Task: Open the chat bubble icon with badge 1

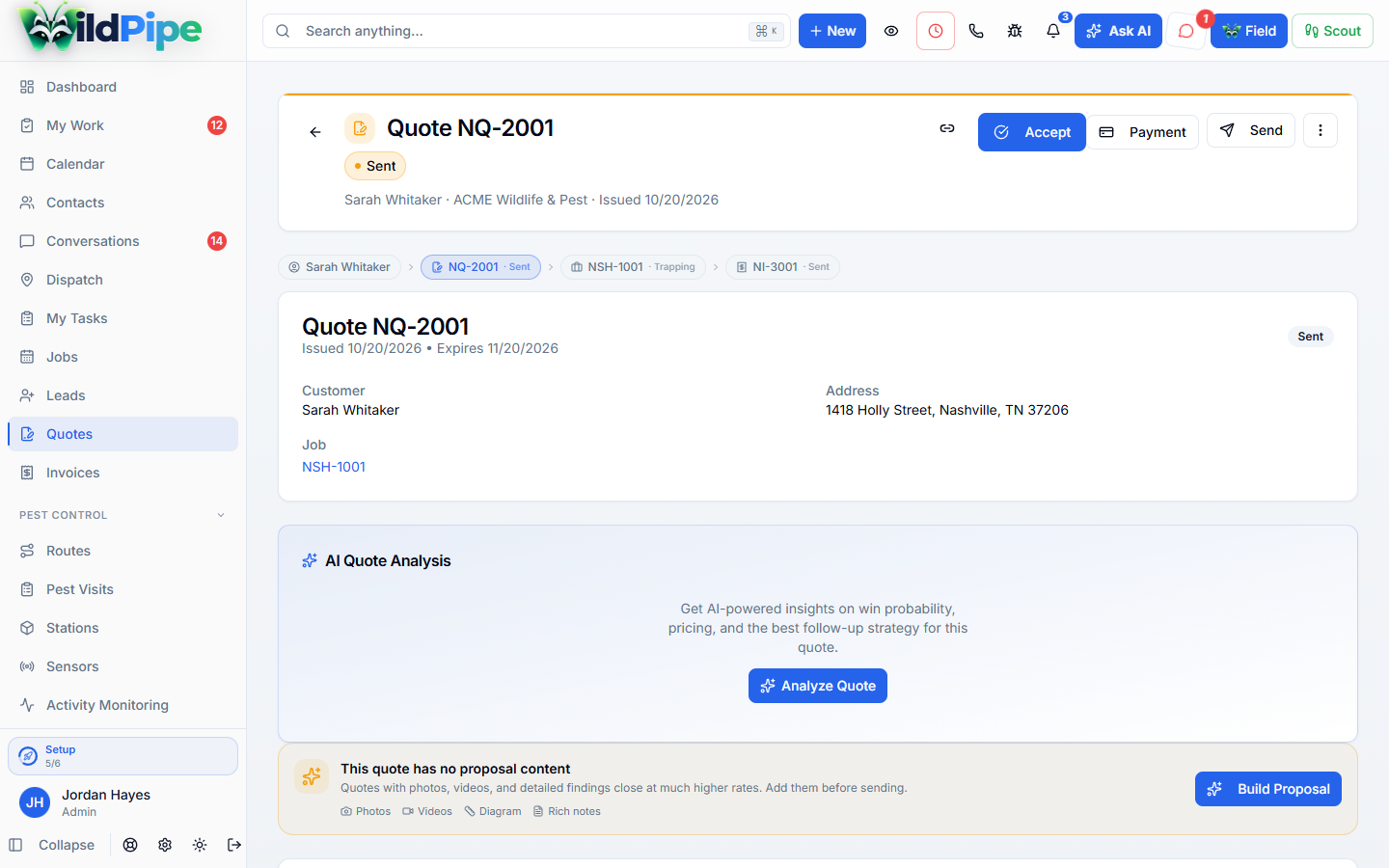Action: (x=1186, y=31)
